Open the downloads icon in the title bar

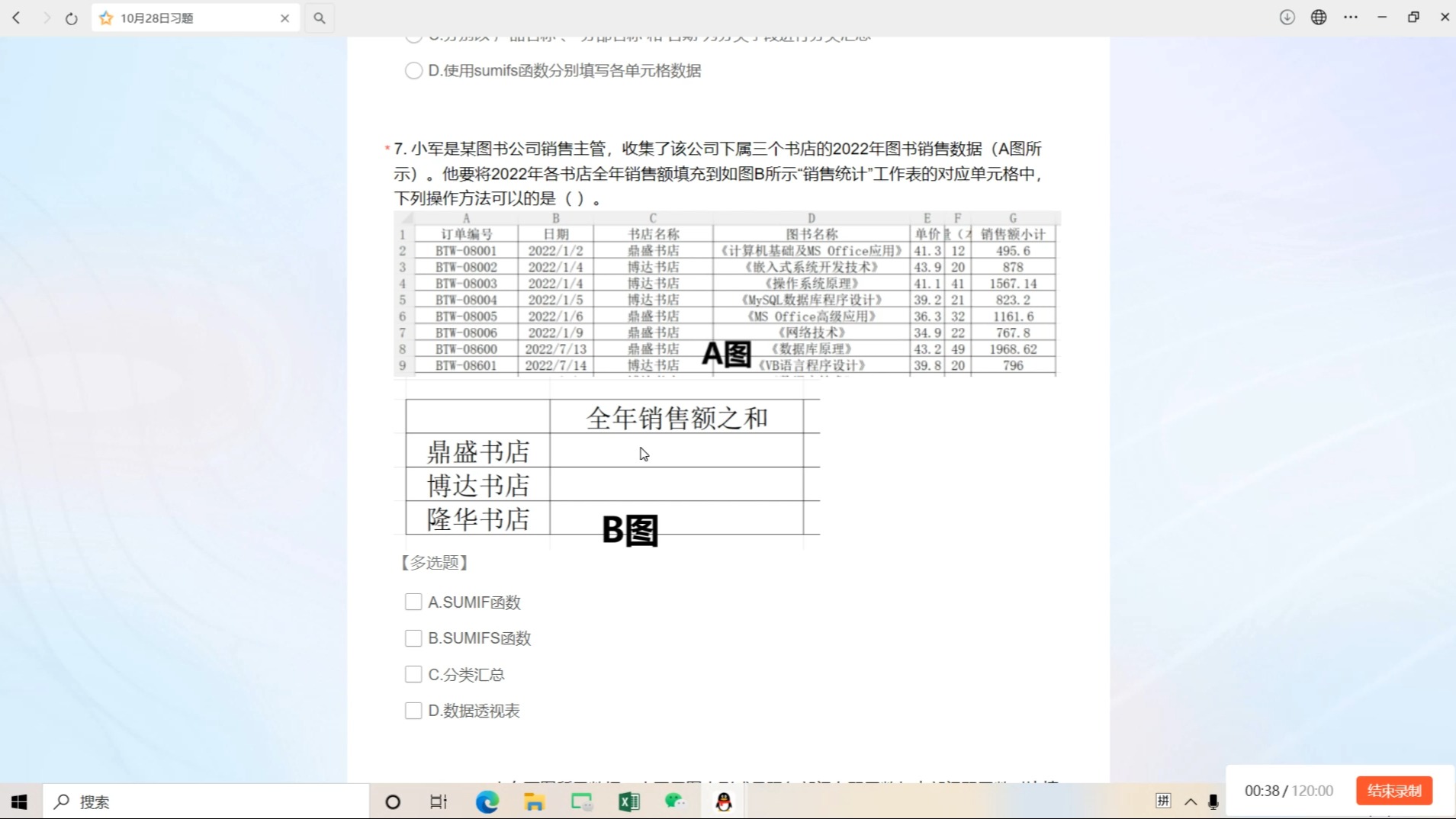point(1287,17)
